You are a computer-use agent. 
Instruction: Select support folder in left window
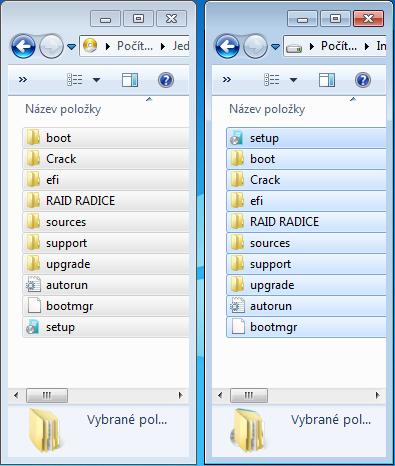click(106, 243)
